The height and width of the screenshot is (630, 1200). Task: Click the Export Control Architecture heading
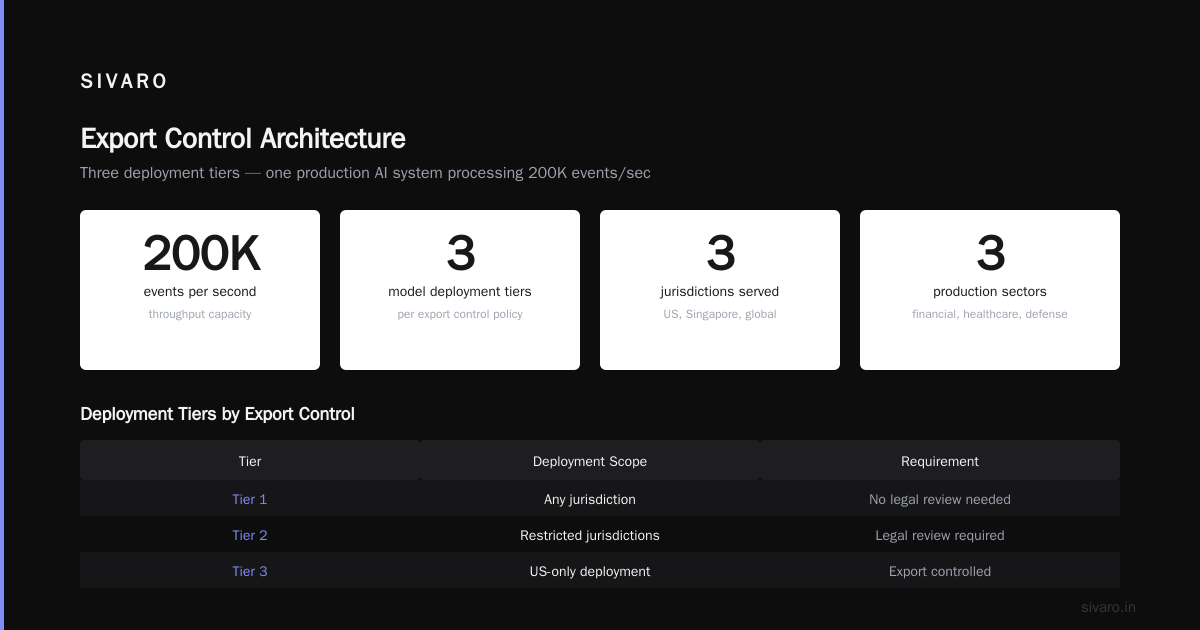243,138
